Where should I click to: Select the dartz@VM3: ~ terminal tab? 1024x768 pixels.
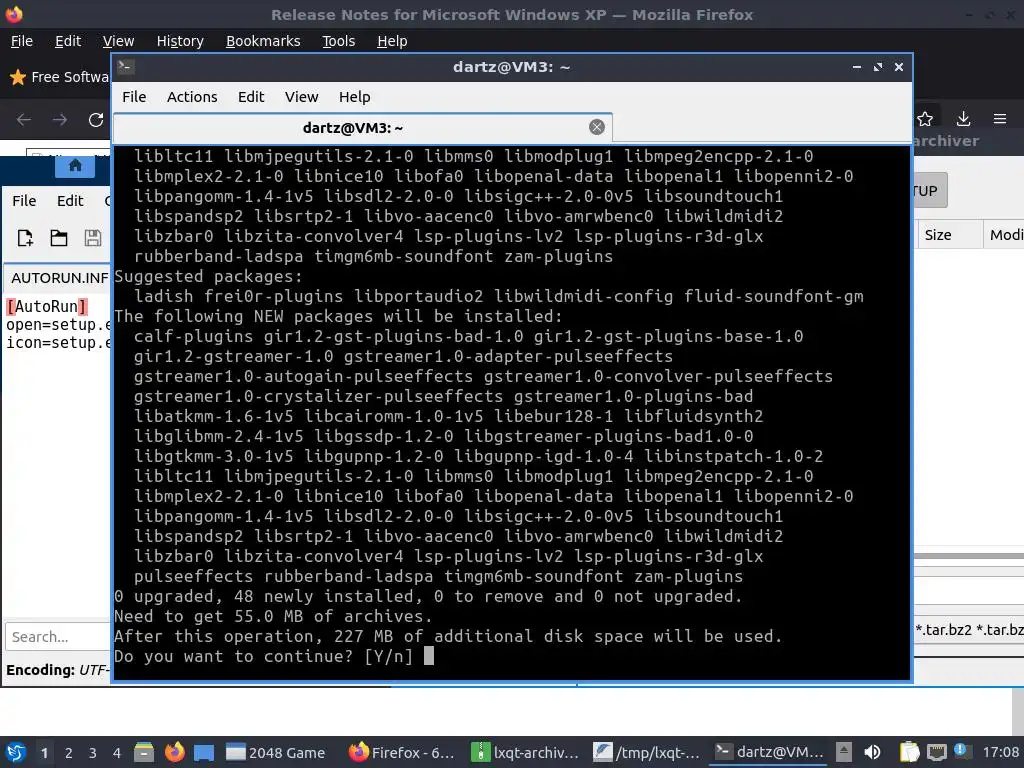coord(362,128)
